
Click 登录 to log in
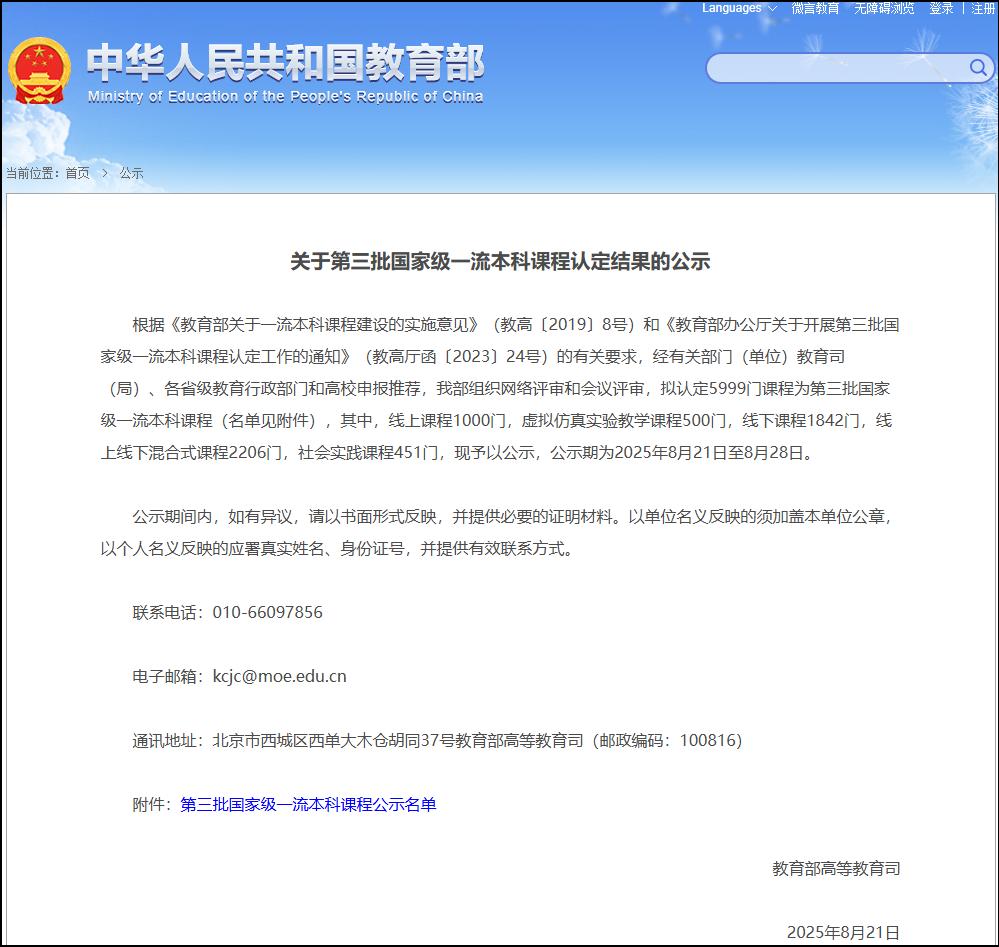941,8
